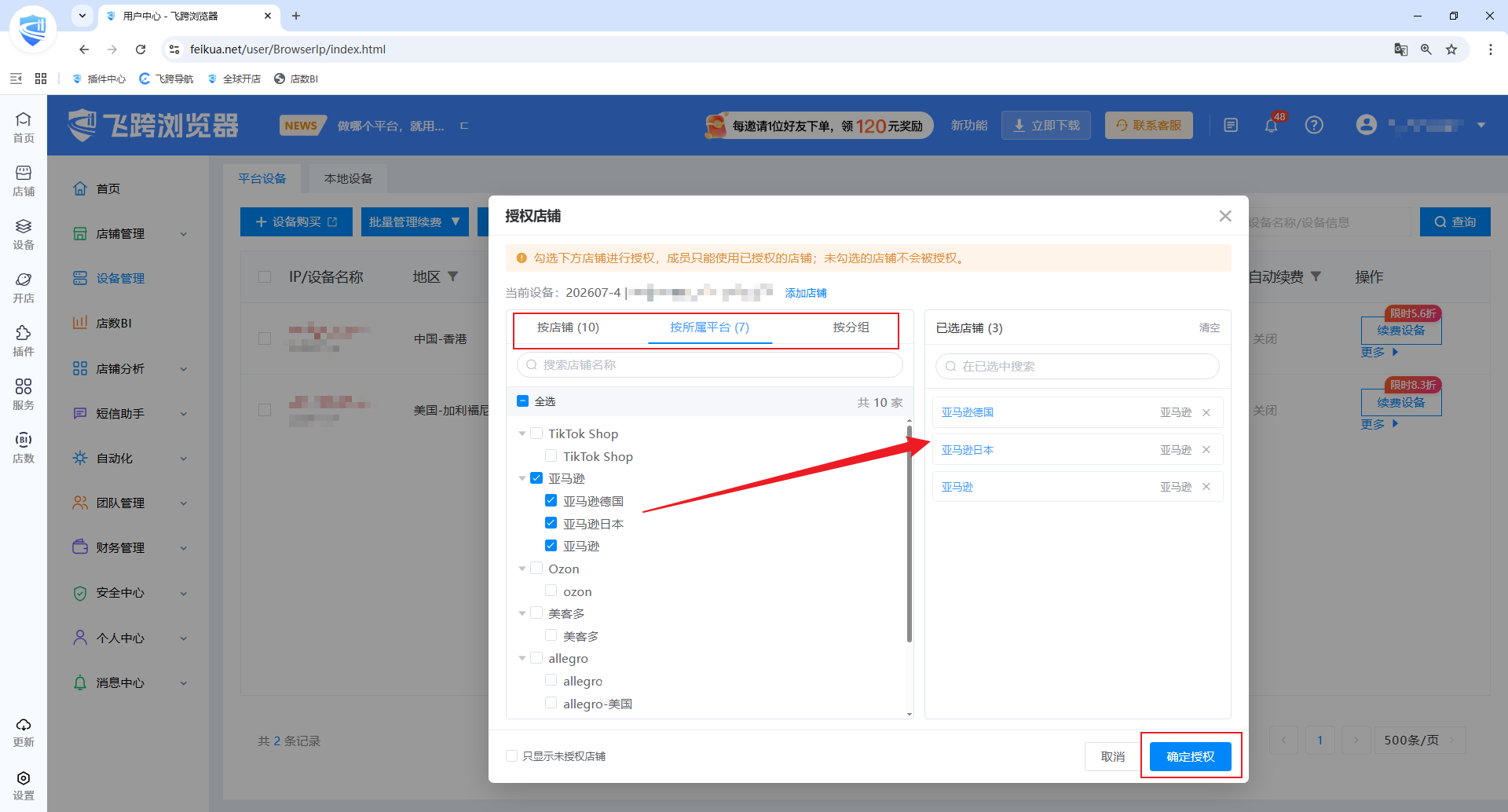
Task: Open the 首页 icon in left rail
Action: [x=24, y=126]
